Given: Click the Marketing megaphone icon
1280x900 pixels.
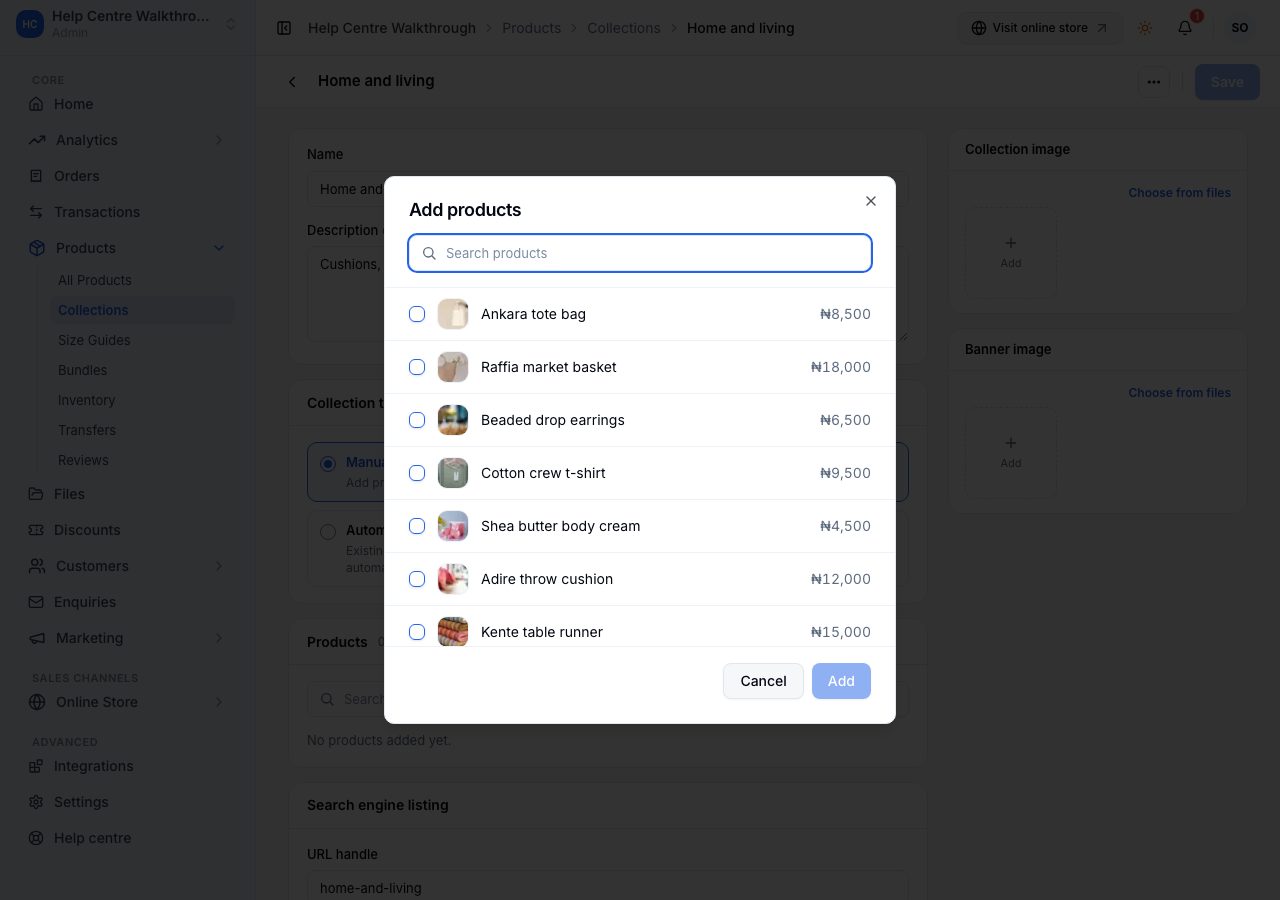Looking at the screenshot, I should pyautogui.click(x=37, y=638).
